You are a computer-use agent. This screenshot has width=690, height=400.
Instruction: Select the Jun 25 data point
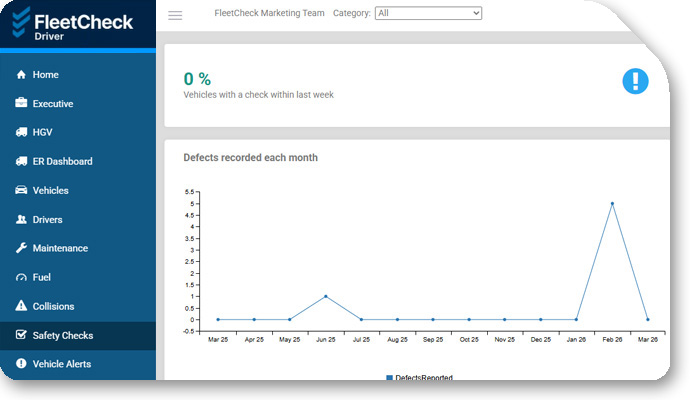(x=326, y=297)
